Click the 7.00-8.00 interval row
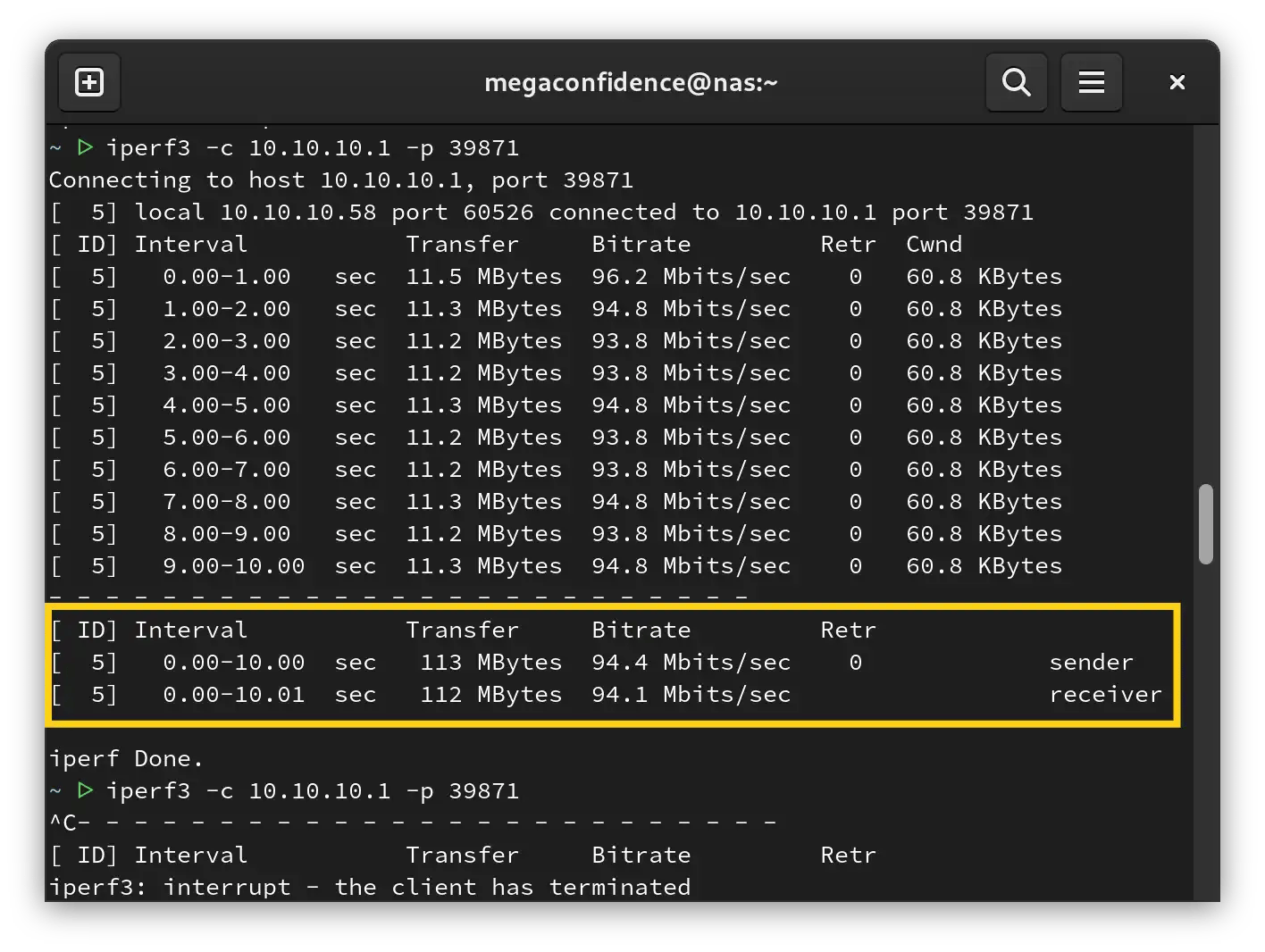This screenshot has width=1265, height=952. click(556, 501)
